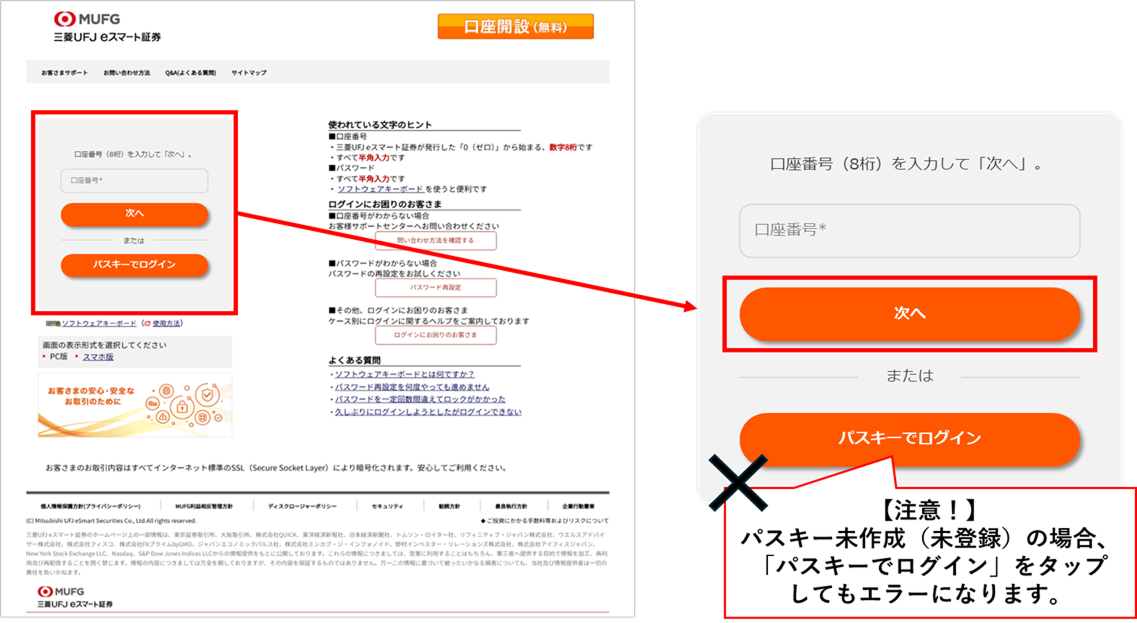Go to Q&A(よくある質問) in the nav bar
Viewport: 1137px width, 623px height.
pyautogui.click(x=190, y=73)
